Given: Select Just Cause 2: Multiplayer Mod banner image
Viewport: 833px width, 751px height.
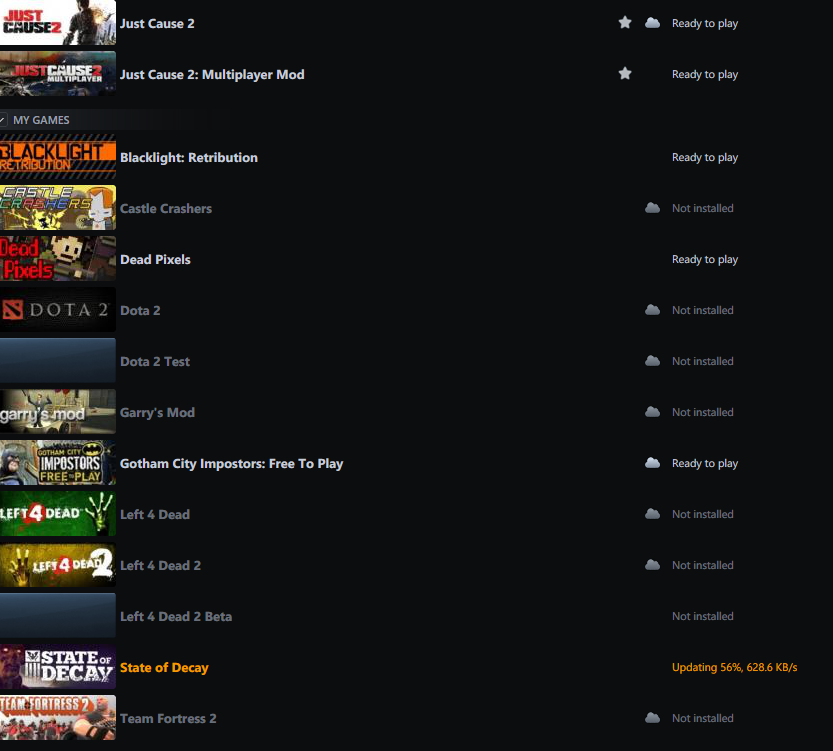Looking at the screenshot, I should [x=57, y=73].
